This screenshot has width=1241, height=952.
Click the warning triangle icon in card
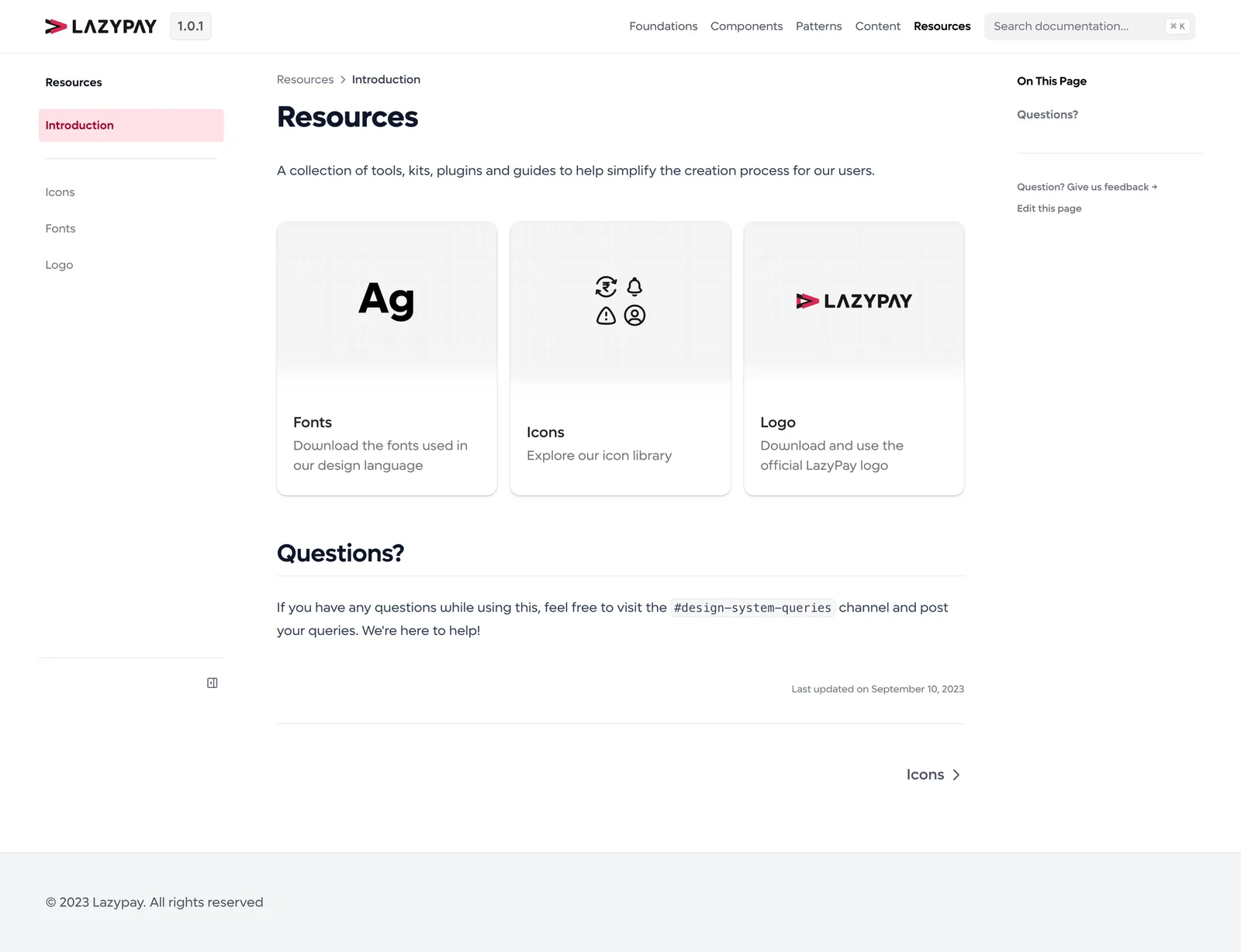(x=606, y=316)
